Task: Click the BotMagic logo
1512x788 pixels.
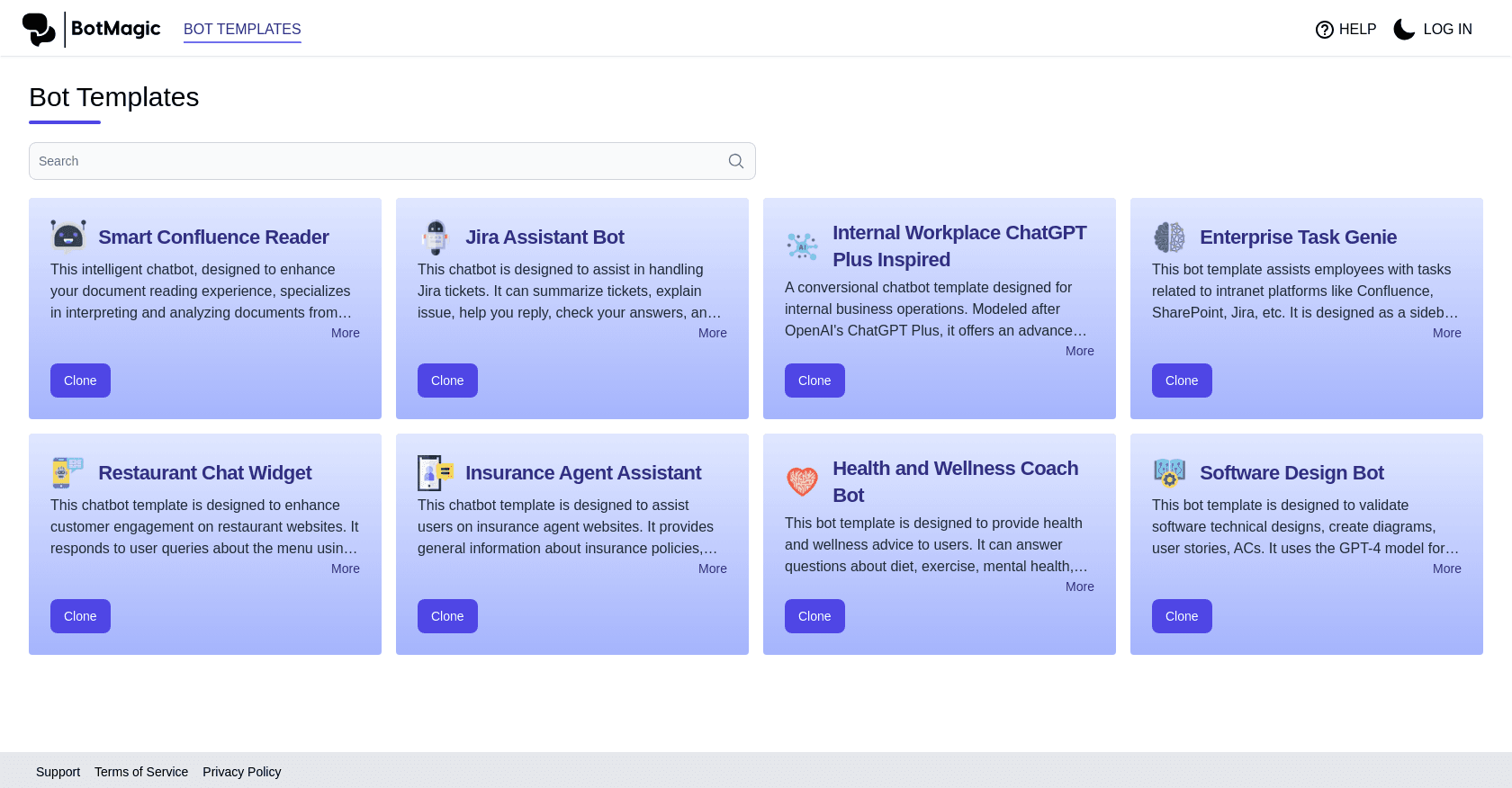Action: [x=90, y=28]
